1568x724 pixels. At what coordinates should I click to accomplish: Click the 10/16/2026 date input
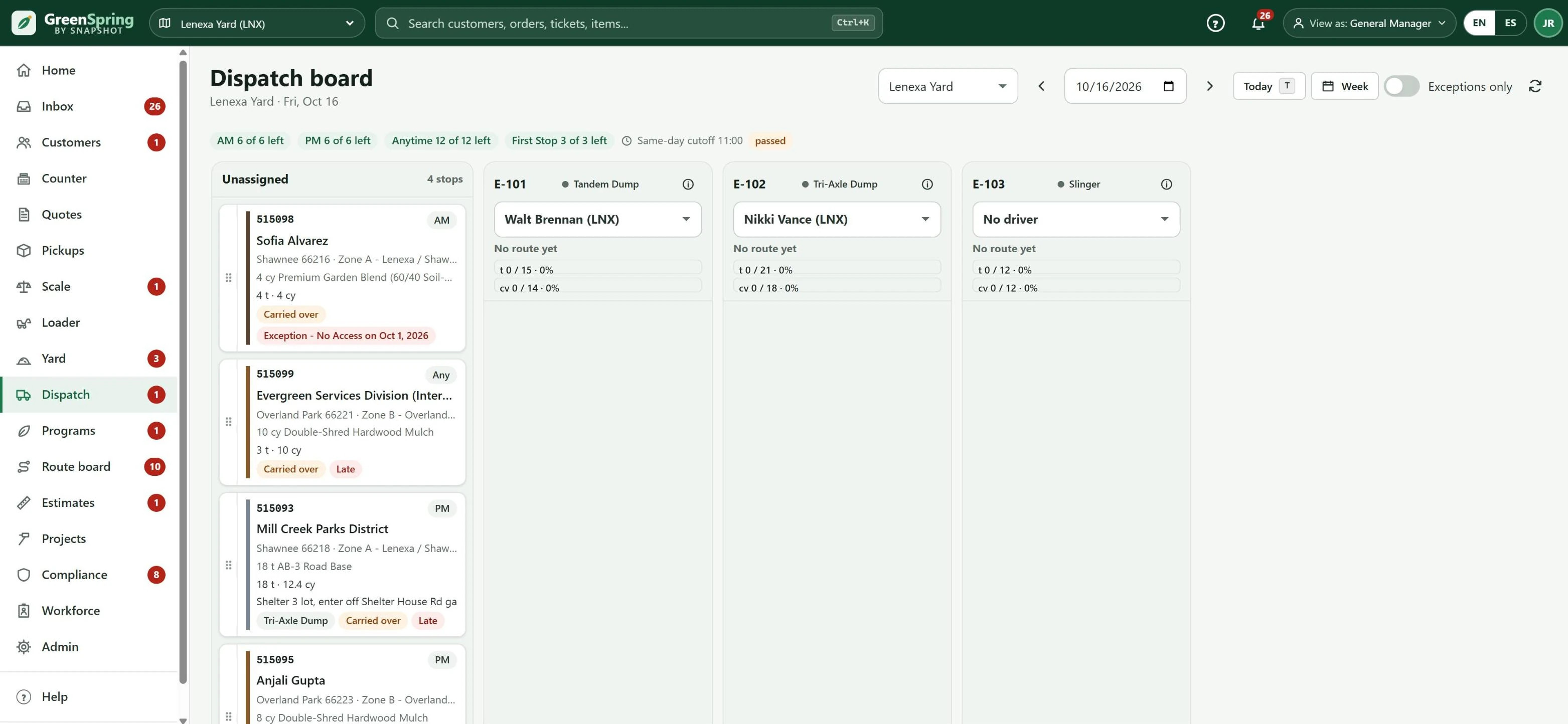1125,86
